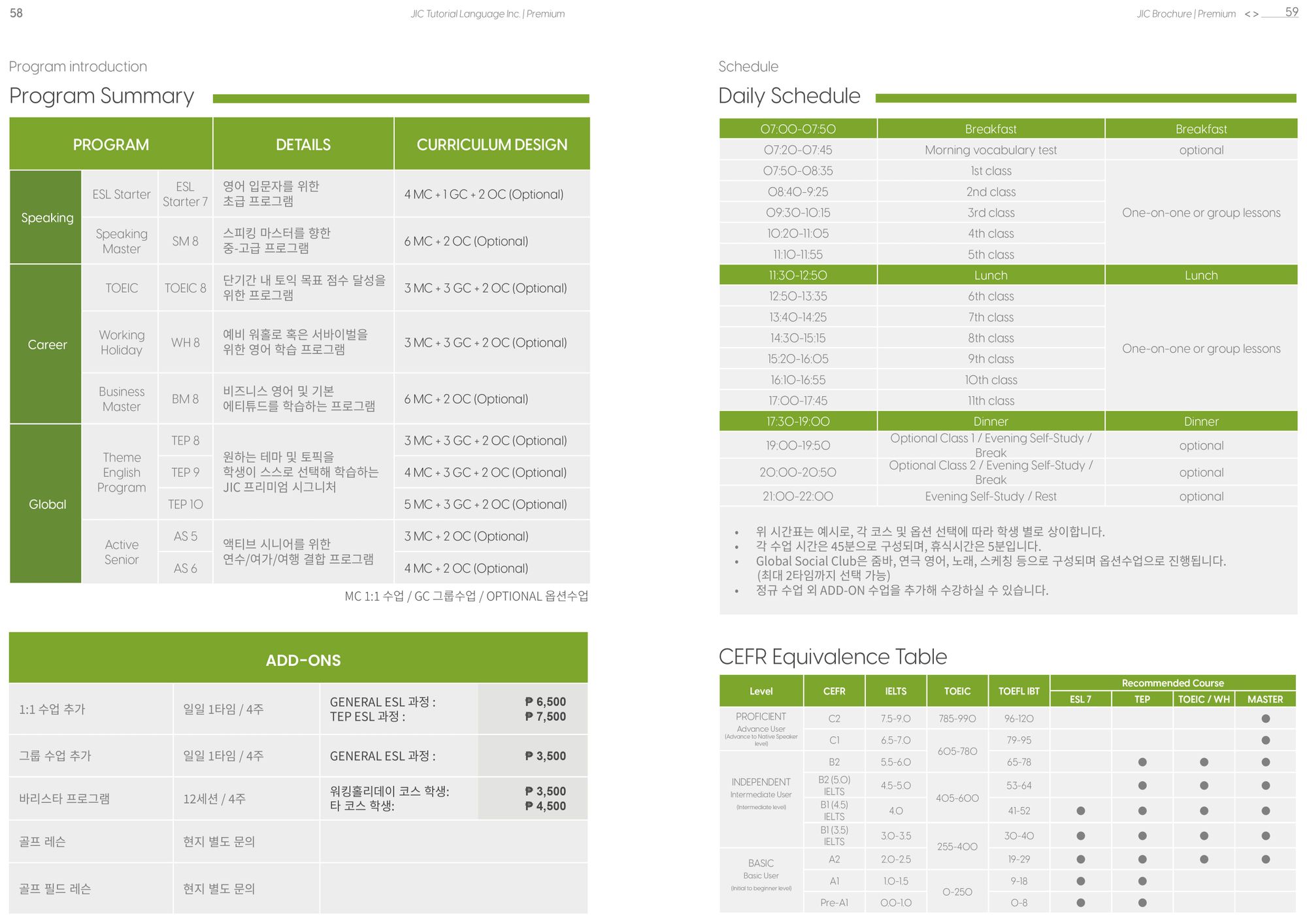Select the Global category cell
Viewport: 1307px width, 924px height.
click(46, 504)
